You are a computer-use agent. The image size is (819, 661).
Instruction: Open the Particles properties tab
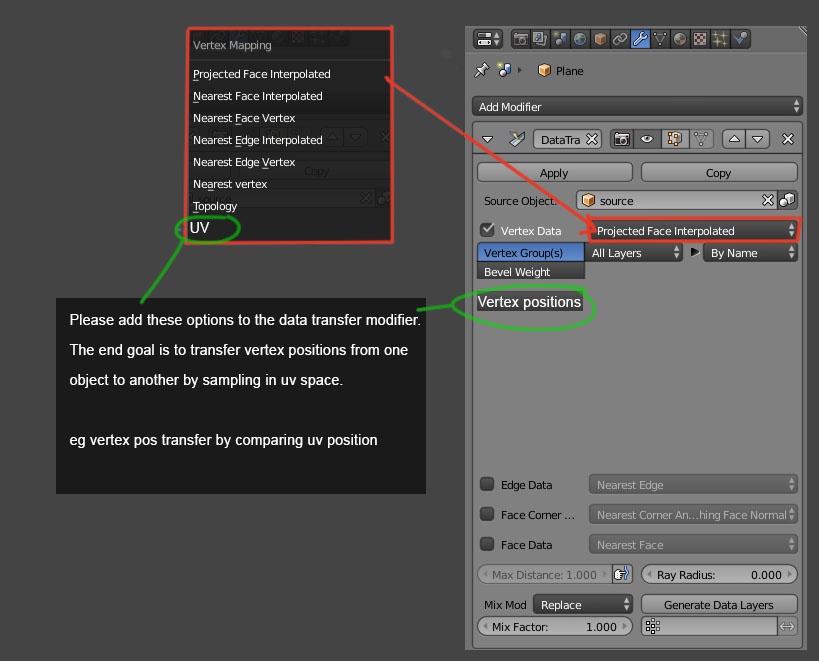(720, 39)
